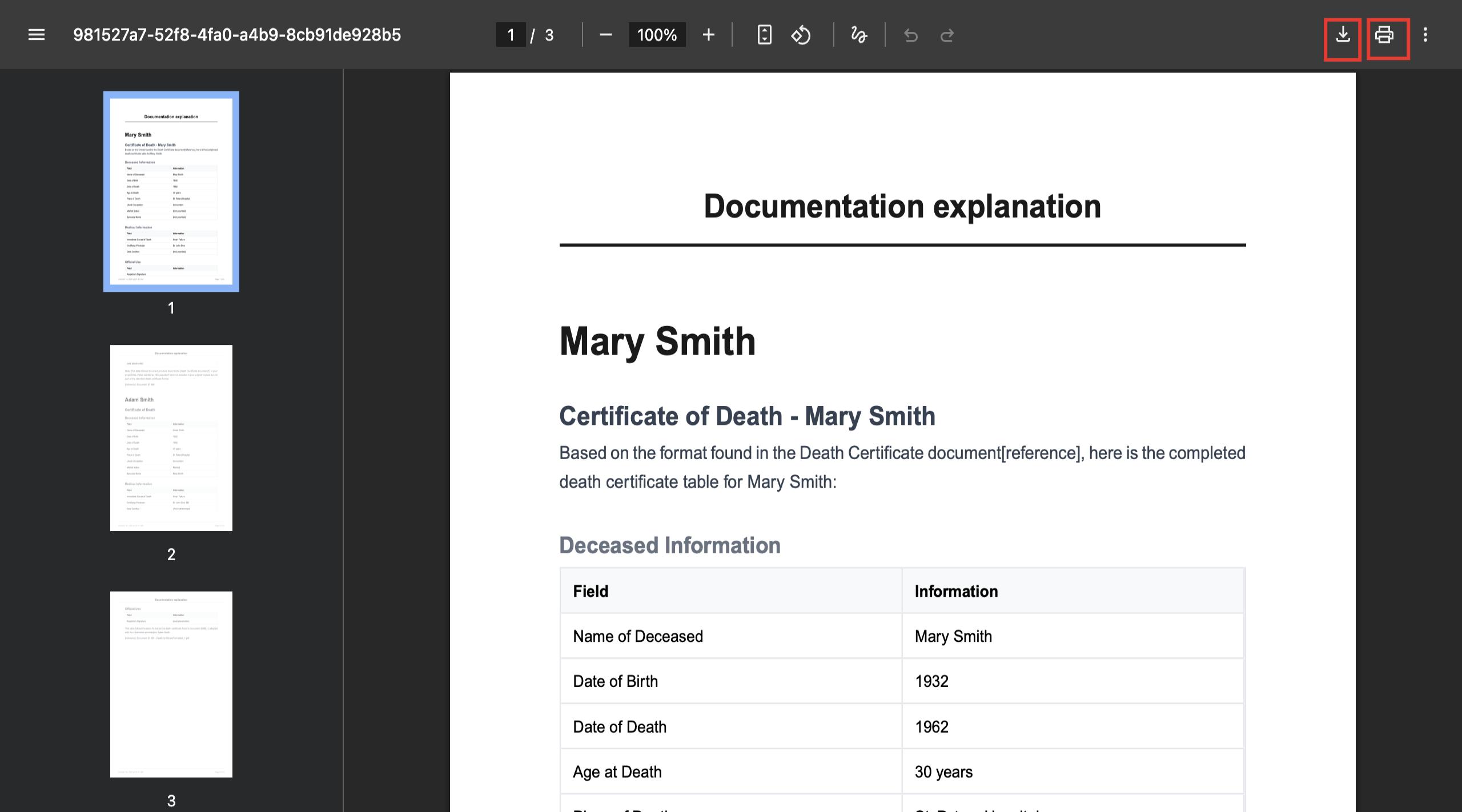
Task: Print the document
Action: tap(1384, 35)
